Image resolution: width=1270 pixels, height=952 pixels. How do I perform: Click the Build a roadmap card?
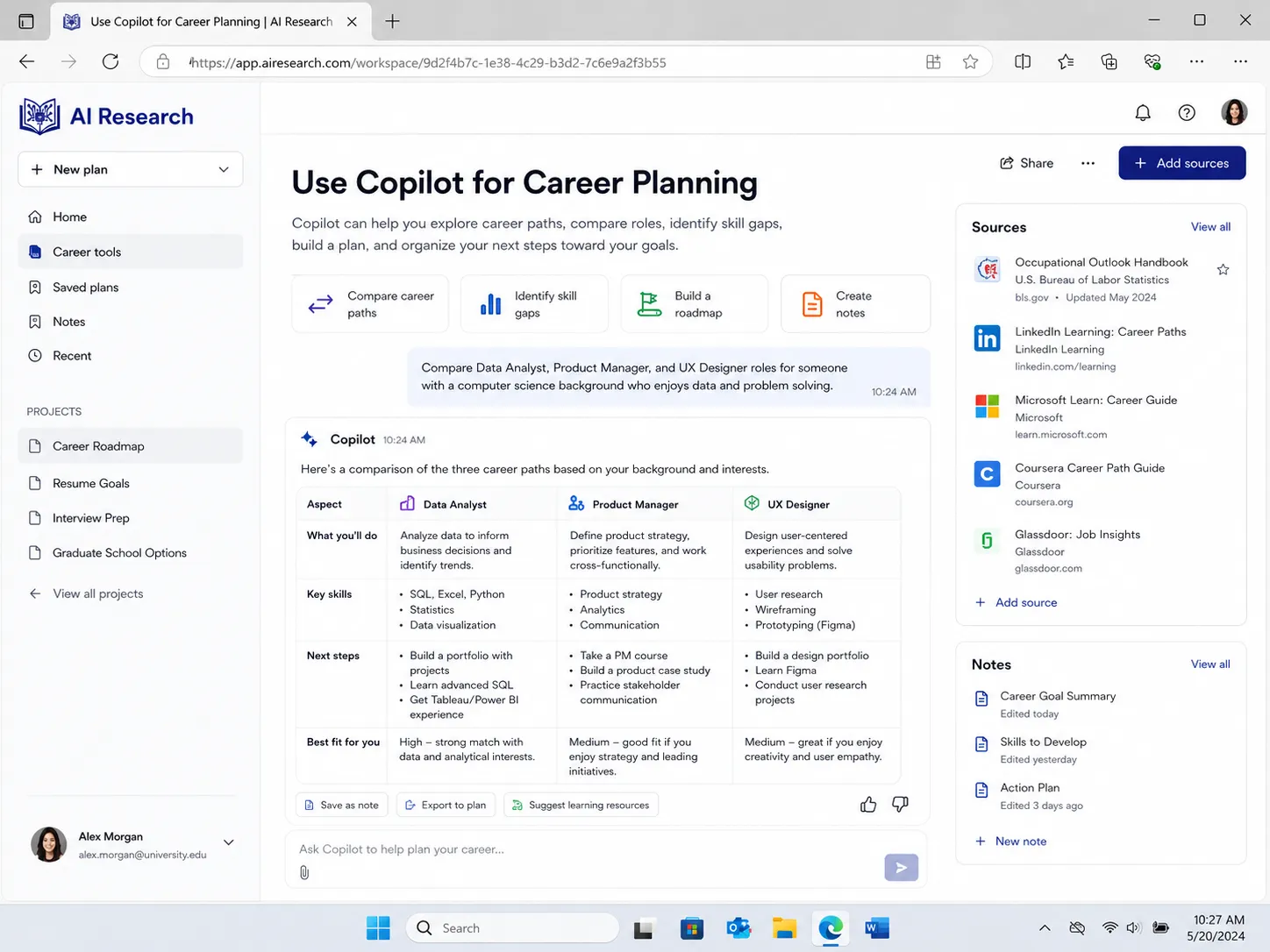694,304
